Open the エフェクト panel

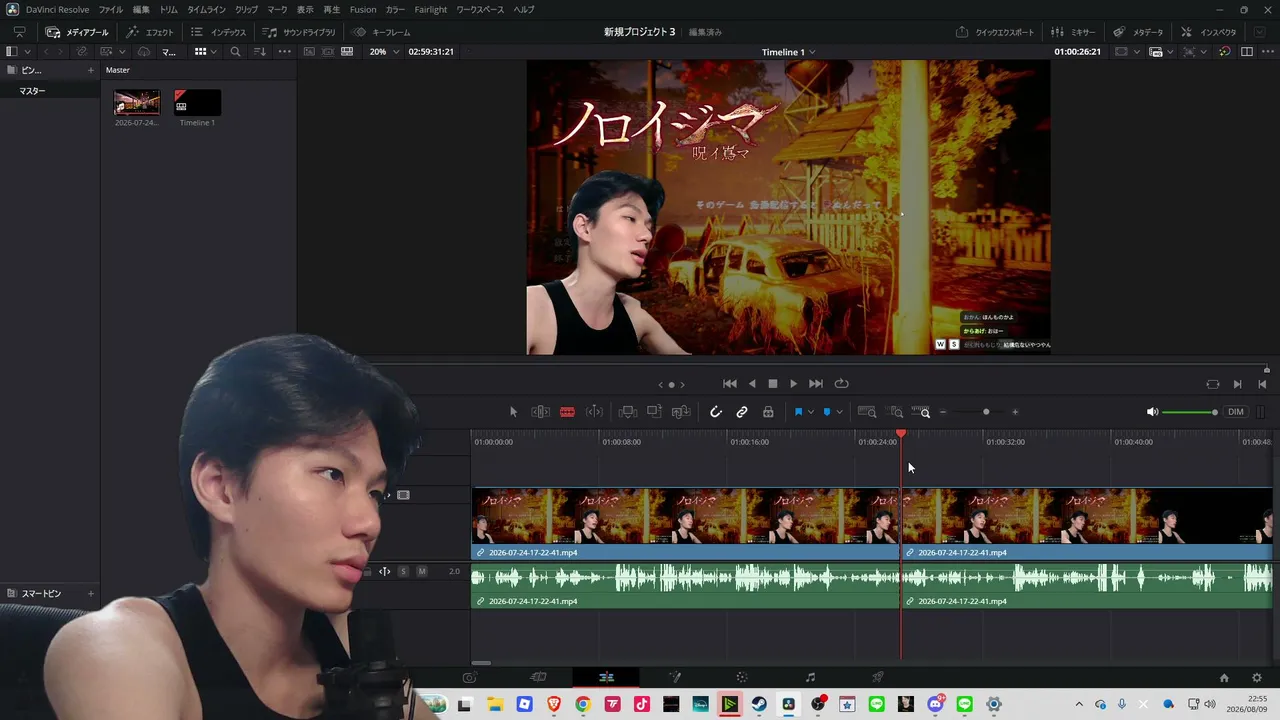(150, 32)
